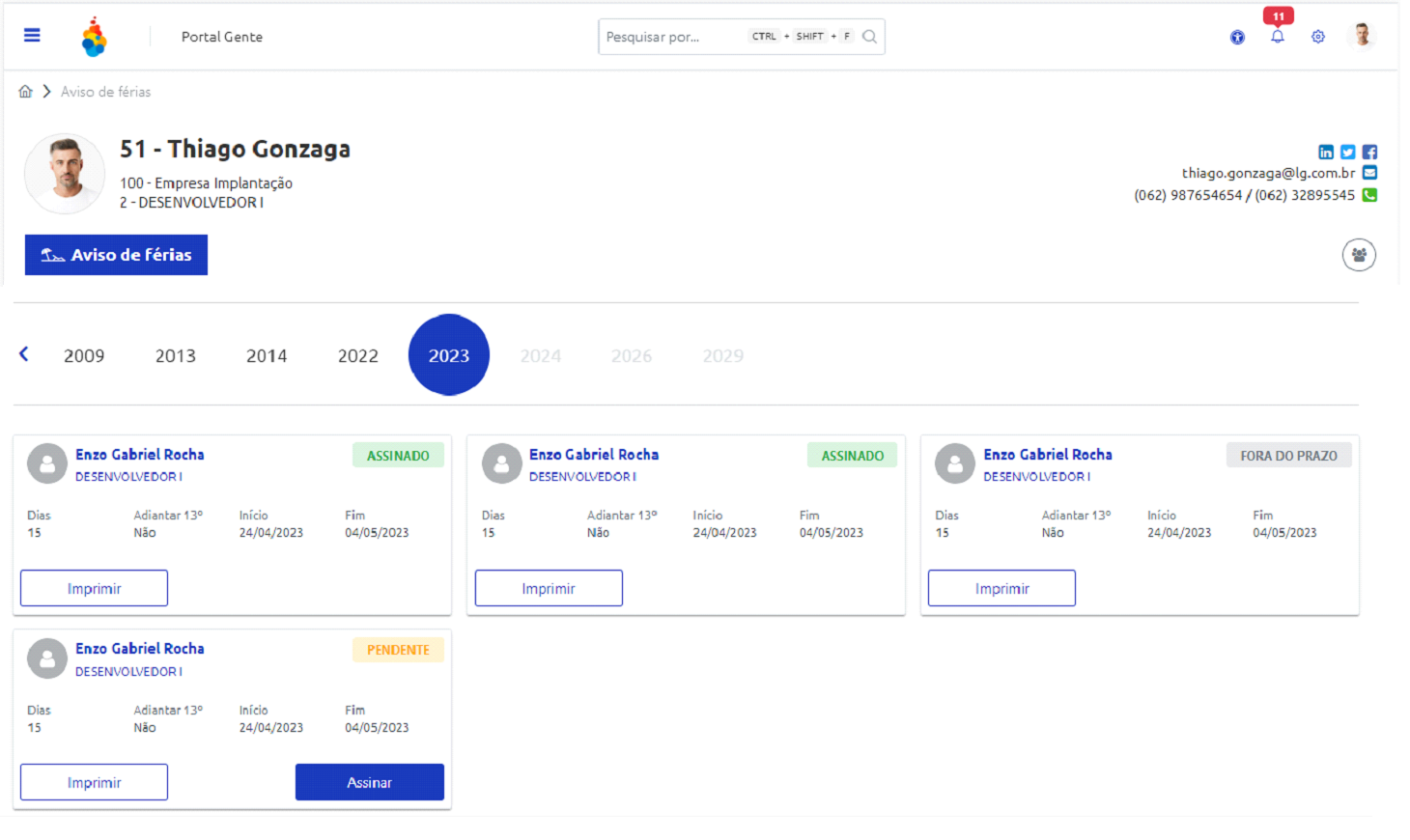Click Thiago Gonzaga's profile photo
Image resolution: width=1410 pixels, height=840 pixels.
pyautogui.click(x=66, y=174)
